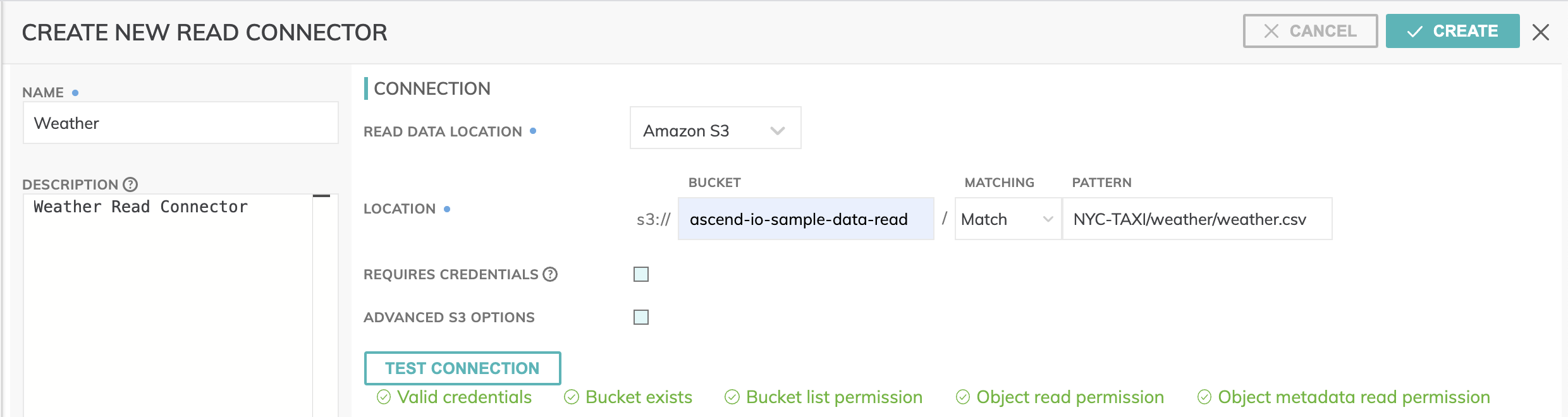This screenshot has width=1568, height=417.
Task: Click the pattern field NYC-TAXI/weather/weather.csv
Action: tap(1197, 219)
